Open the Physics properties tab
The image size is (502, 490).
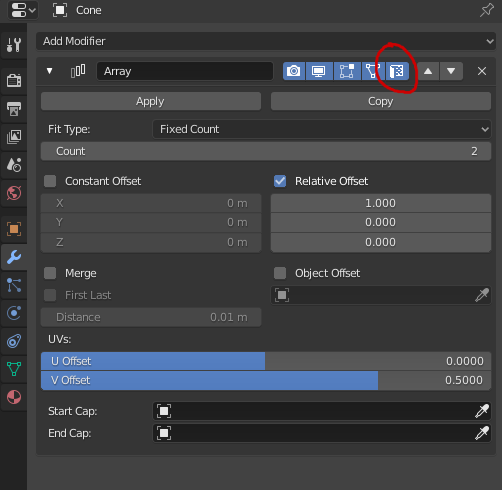14,313
